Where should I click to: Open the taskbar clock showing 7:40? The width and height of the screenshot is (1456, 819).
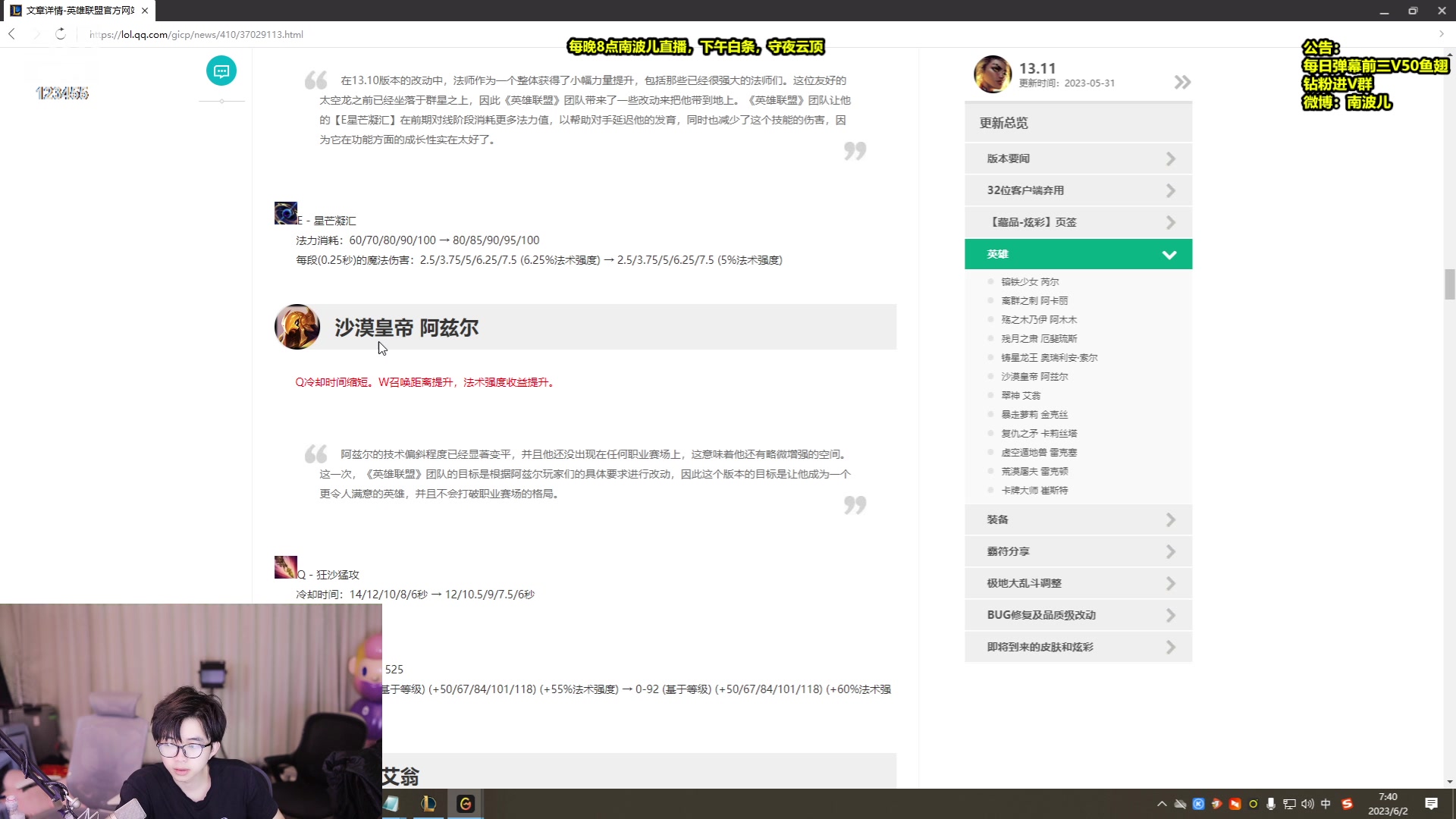[1388, 804]
